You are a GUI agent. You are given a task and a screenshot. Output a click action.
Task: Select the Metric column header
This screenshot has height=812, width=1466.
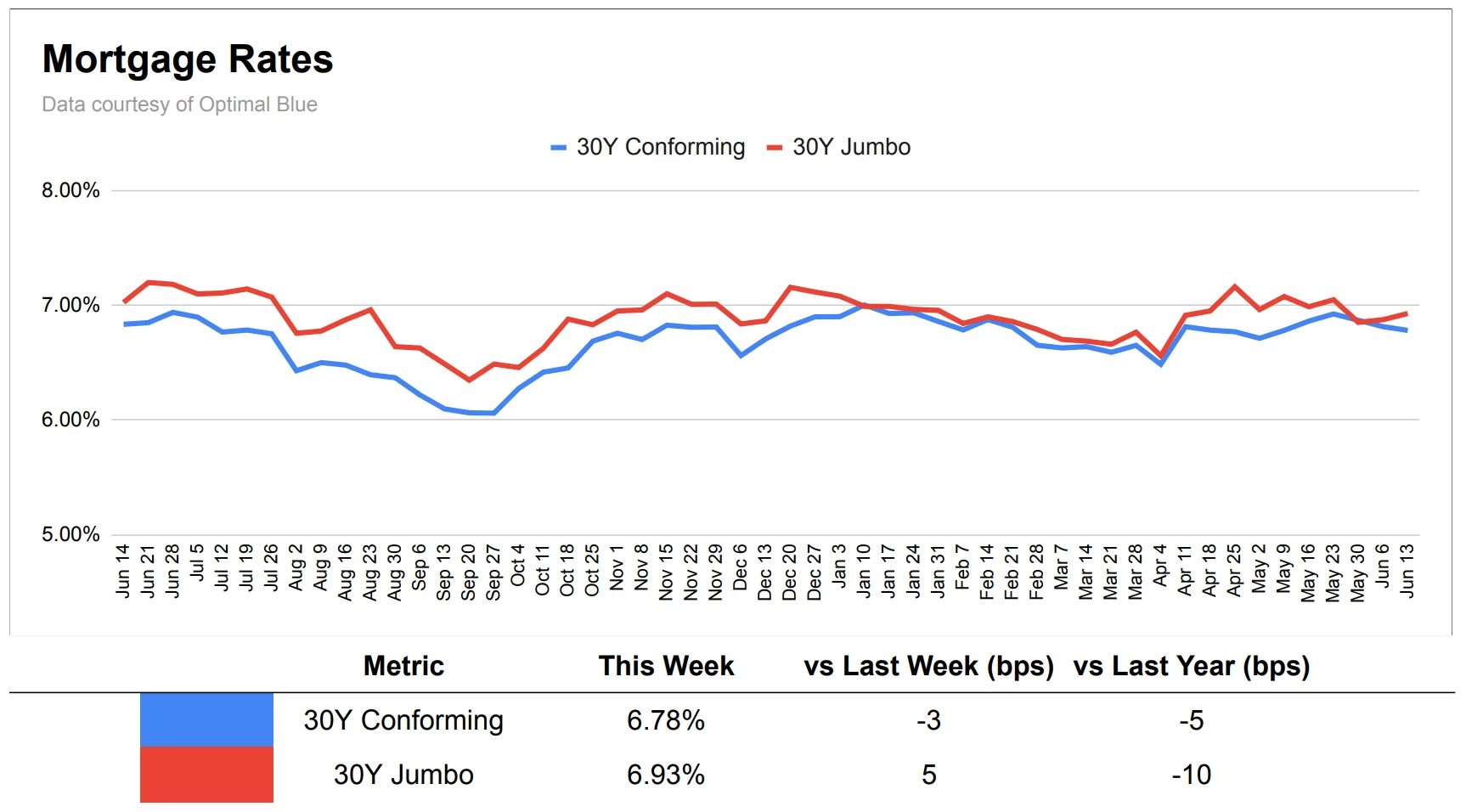(x=403, y=666)
